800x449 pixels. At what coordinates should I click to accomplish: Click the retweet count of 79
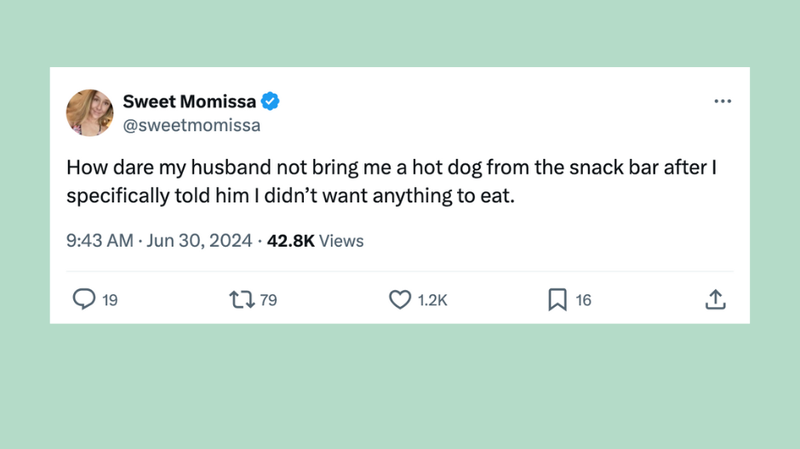pos(268,299)
